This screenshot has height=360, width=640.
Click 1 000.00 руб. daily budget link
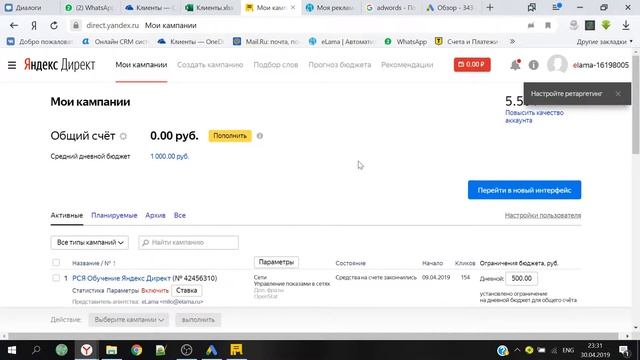point(169,156)
